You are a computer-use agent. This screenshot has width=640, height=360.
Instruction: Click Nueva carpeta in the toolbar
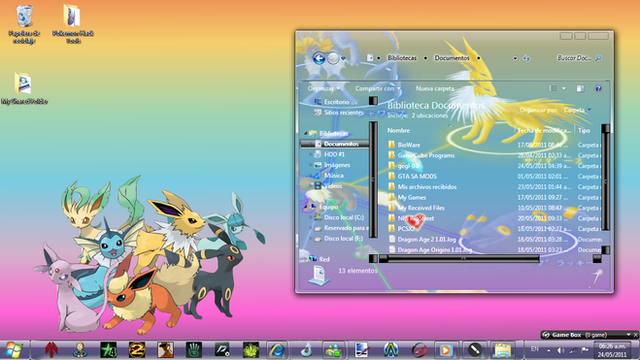pos(435,89)
